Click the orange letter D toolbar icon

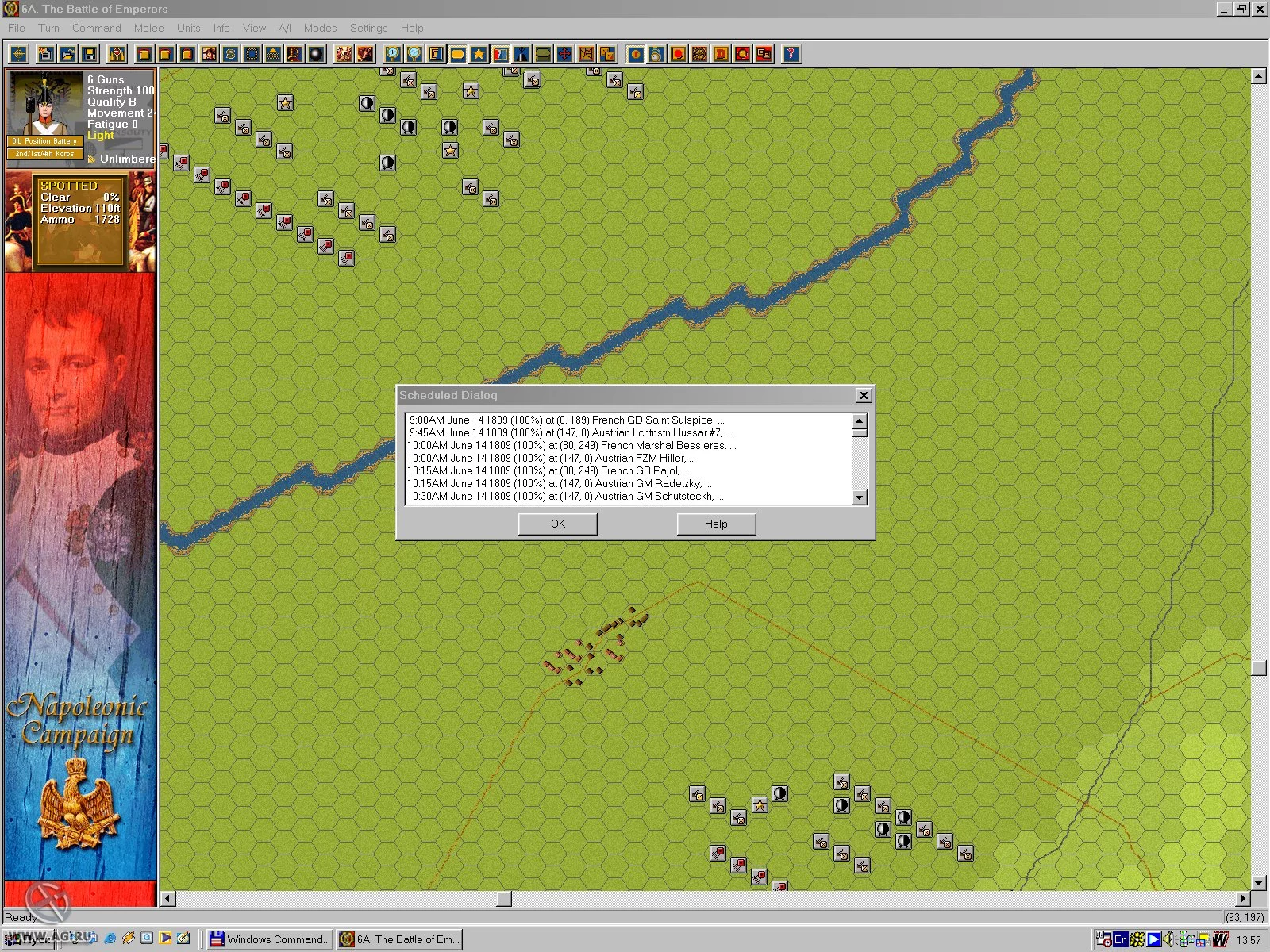[x=721, y=54]
